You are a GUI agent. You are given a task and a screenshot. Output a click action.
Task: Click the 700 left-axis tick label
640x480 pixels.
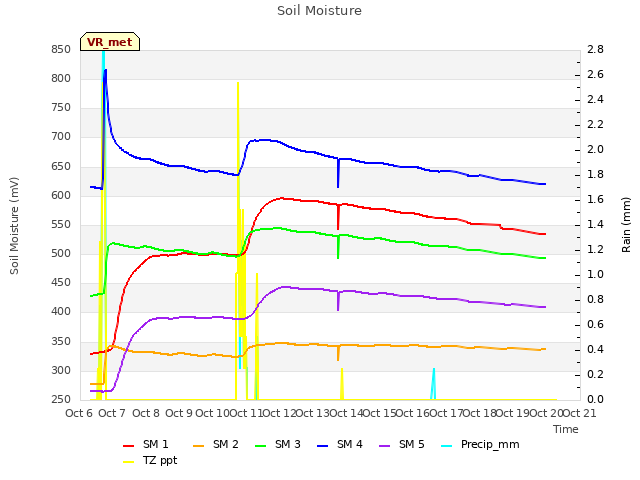(61, 137)
